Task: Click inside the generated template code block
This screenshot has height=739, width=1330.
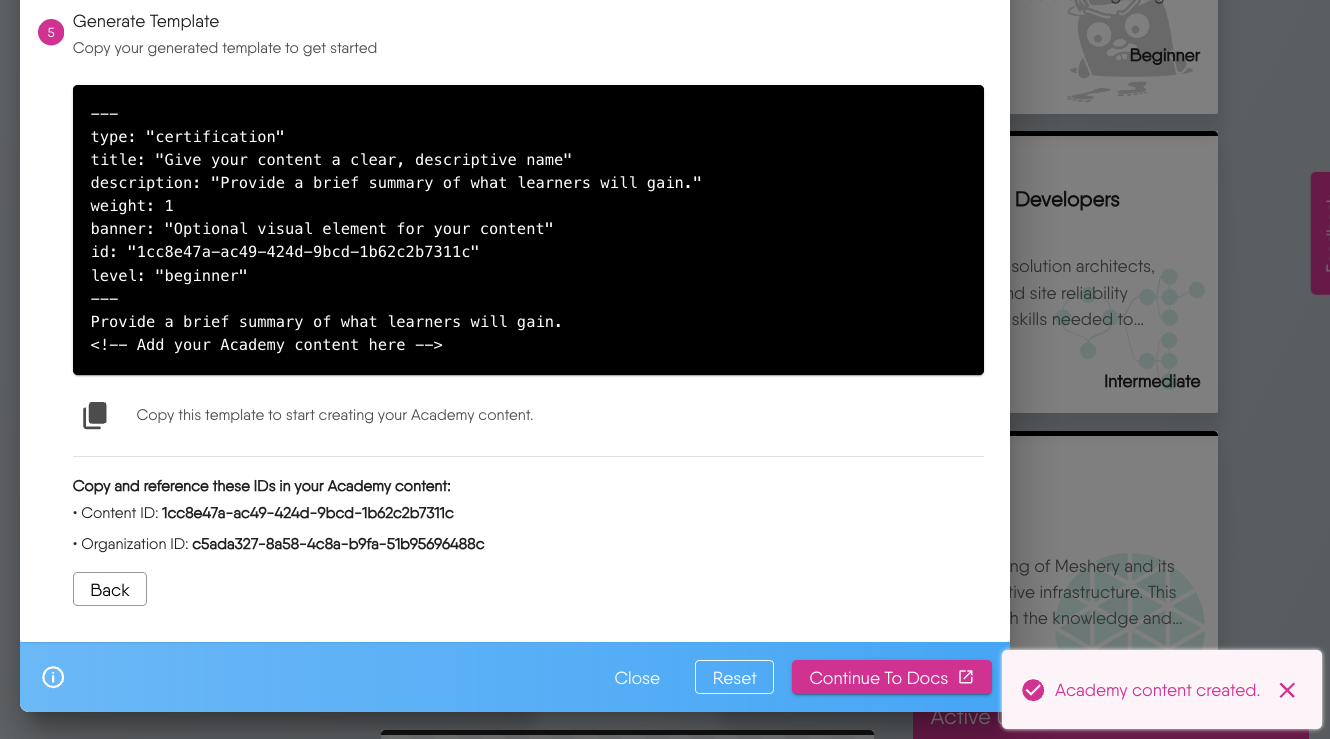Action: coord(528,230)
